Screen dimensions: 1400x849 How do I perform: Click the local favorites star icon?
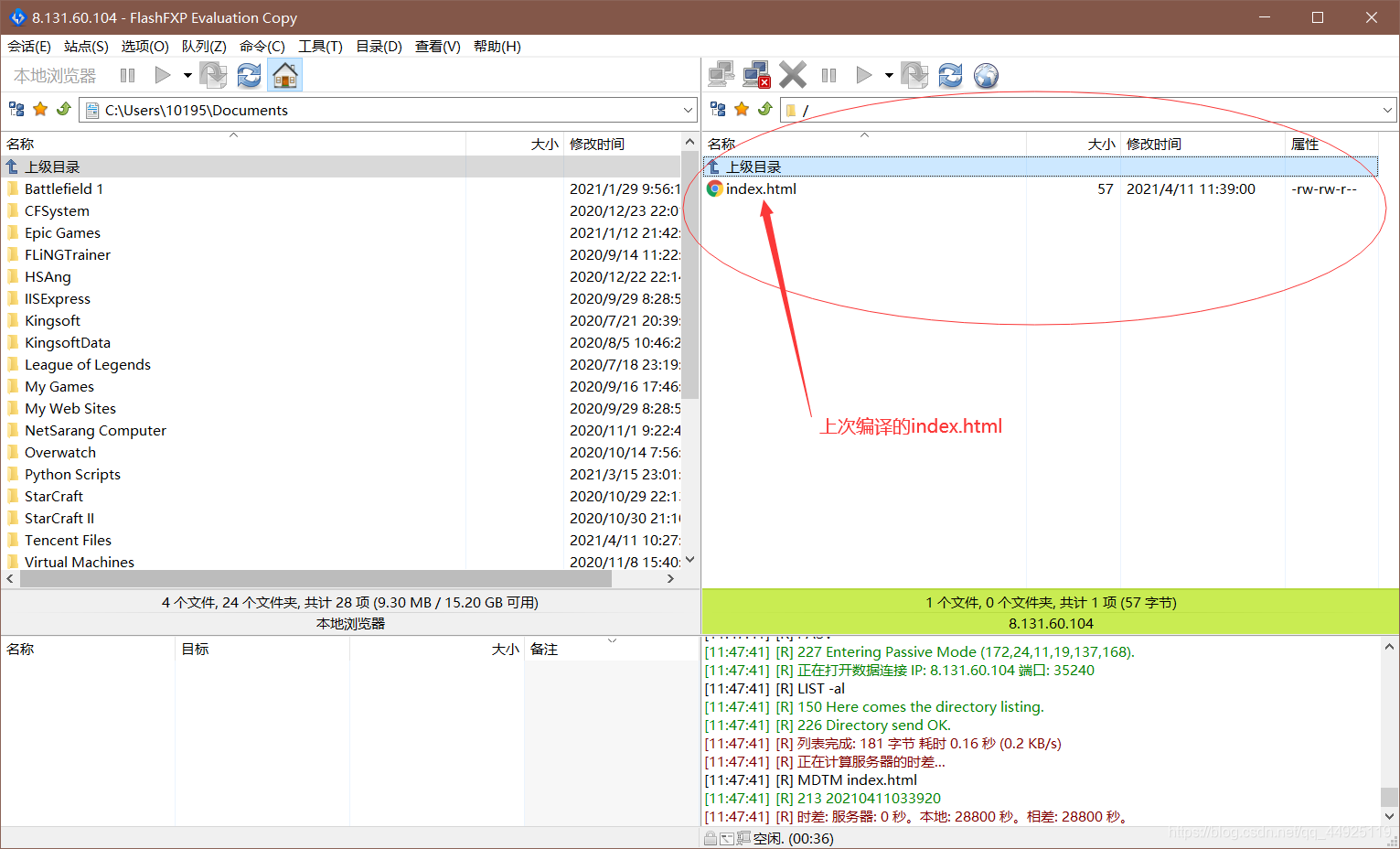pyautogui.click(x=40, y=110)
